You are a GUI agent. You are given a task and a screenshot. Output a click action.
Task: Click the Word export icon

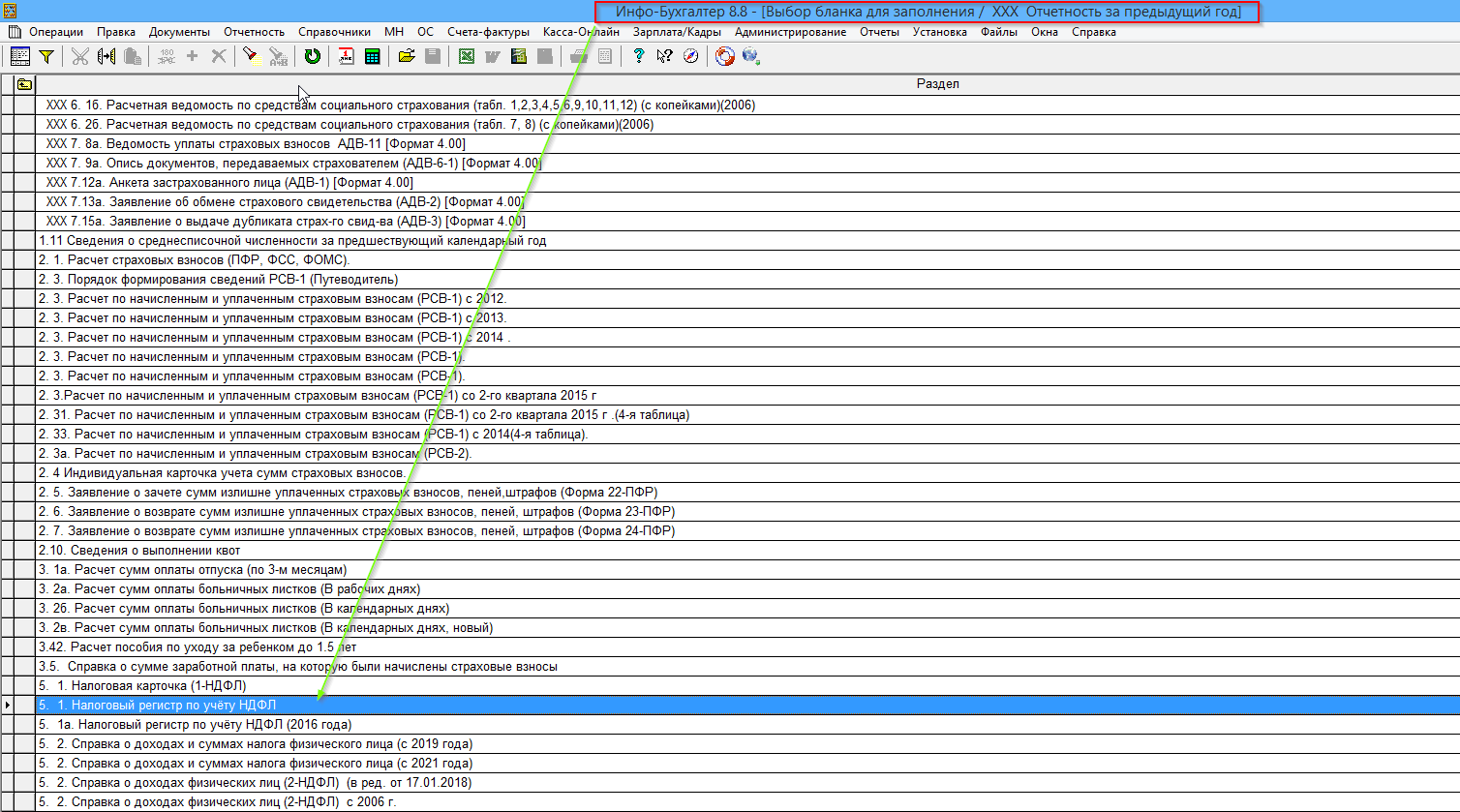coord(492,57)
